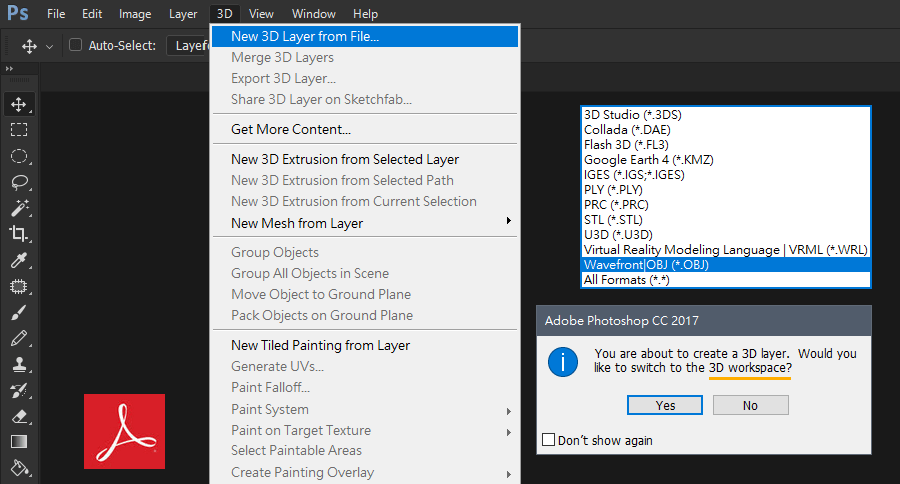Expand New Mesh from Layer submenu
Screen dimensions: 900x484
(509, 221)
